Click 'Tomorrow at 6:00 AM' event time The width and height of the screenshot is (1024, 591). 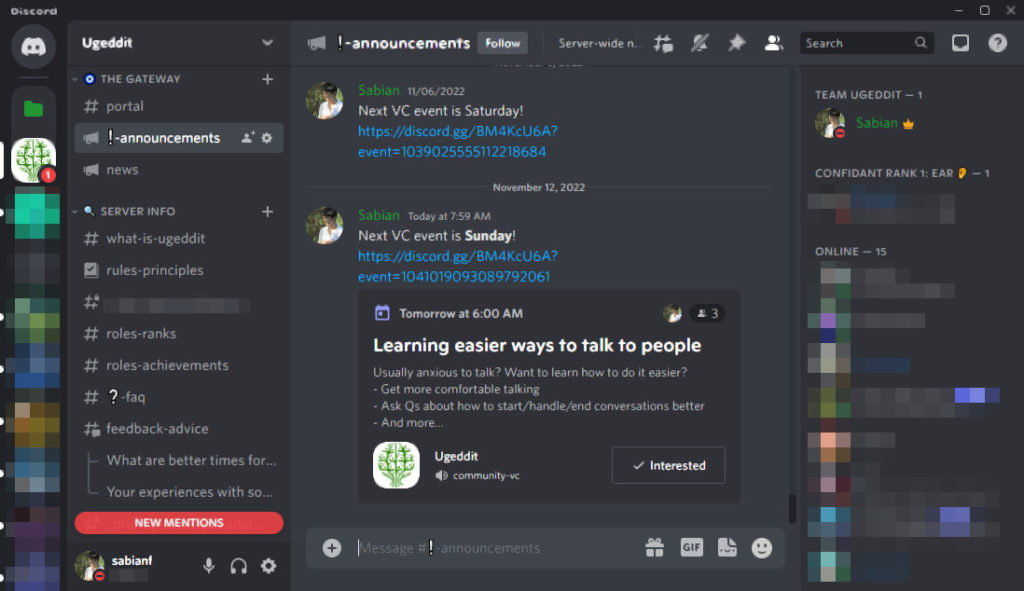coord(461,313)
